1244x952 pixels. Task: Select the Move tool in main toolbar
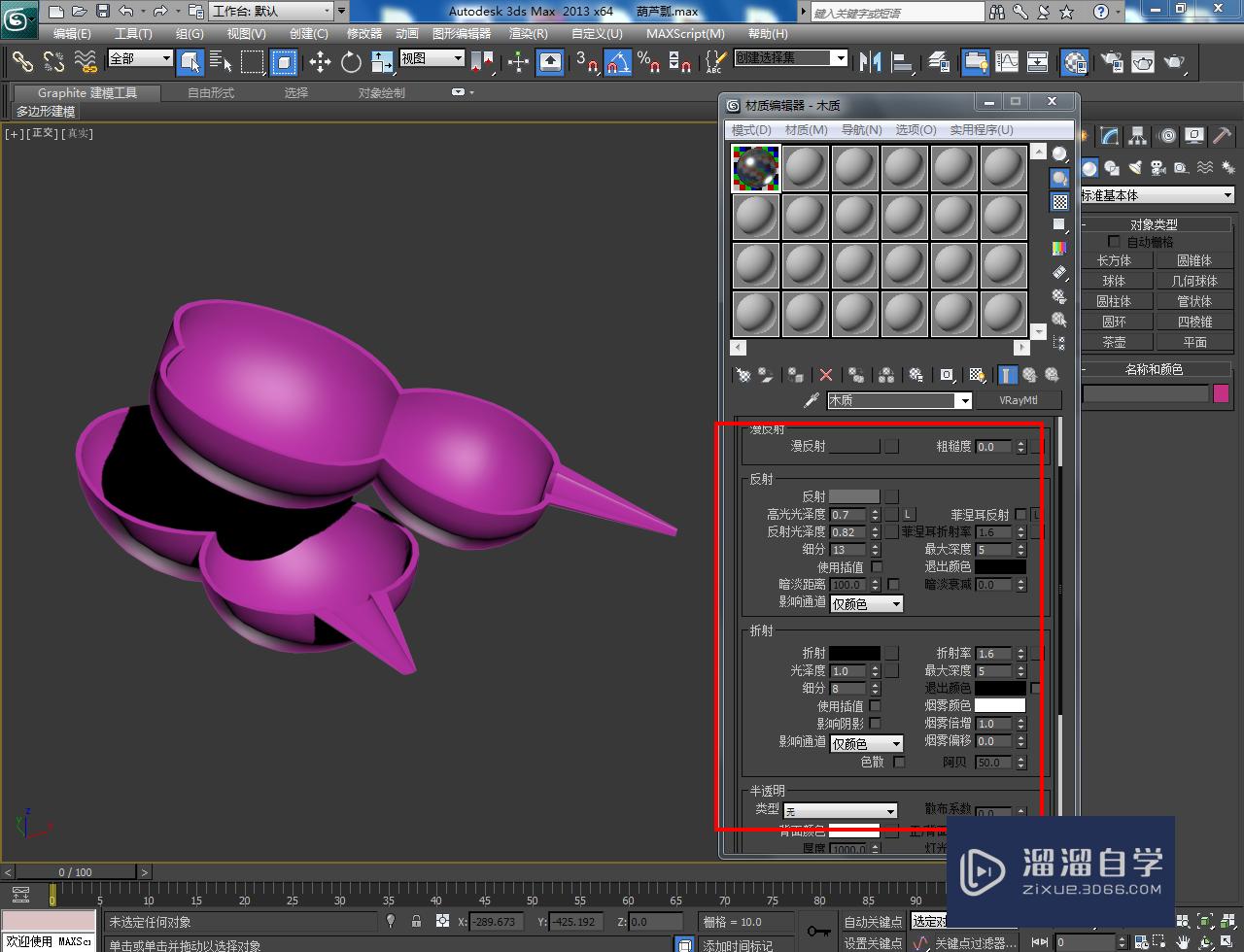pos(320,63)
